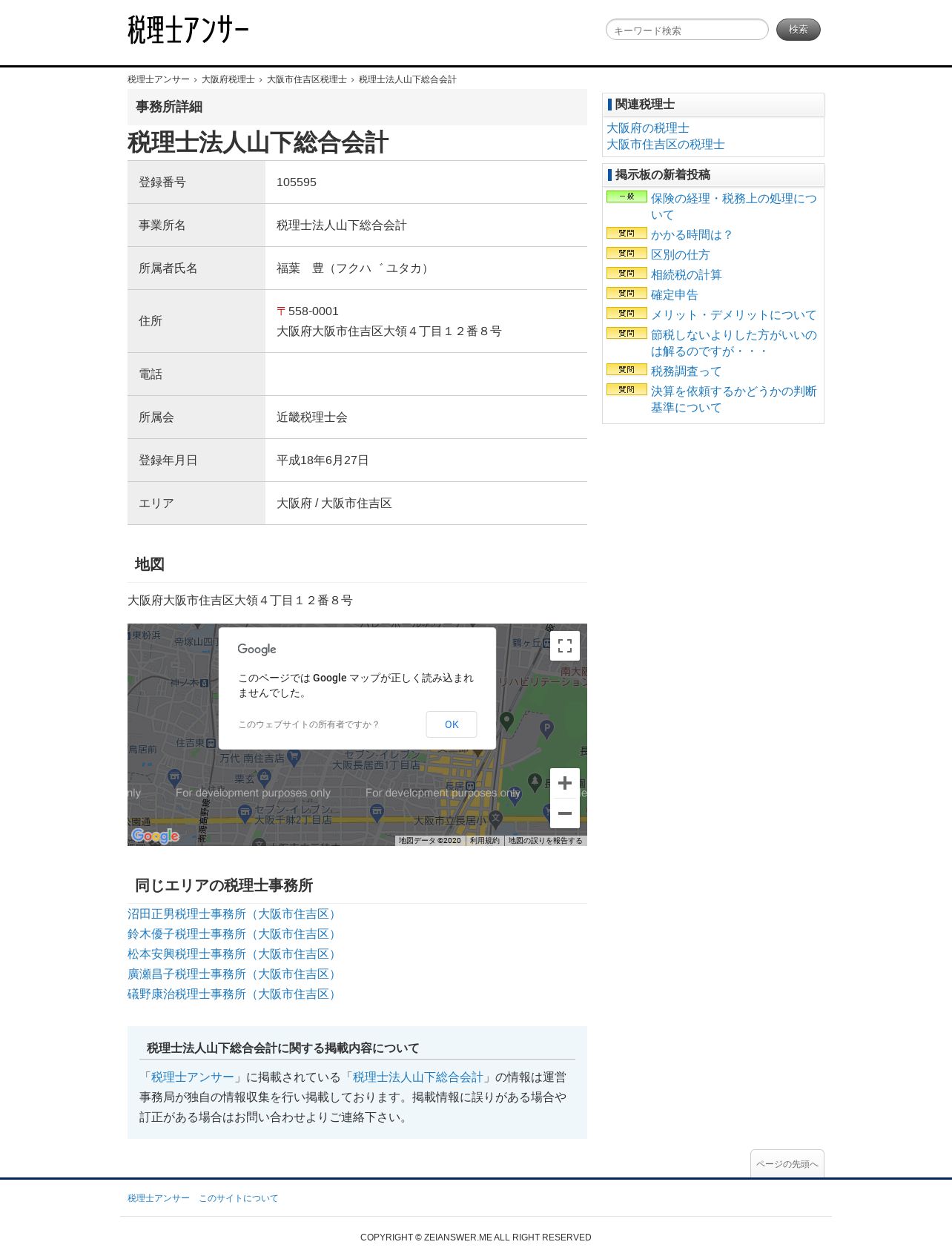Open 礒野康治税理士事務所 link
The height and width of the screenshot is (1259, 952).
coord(234,994)
